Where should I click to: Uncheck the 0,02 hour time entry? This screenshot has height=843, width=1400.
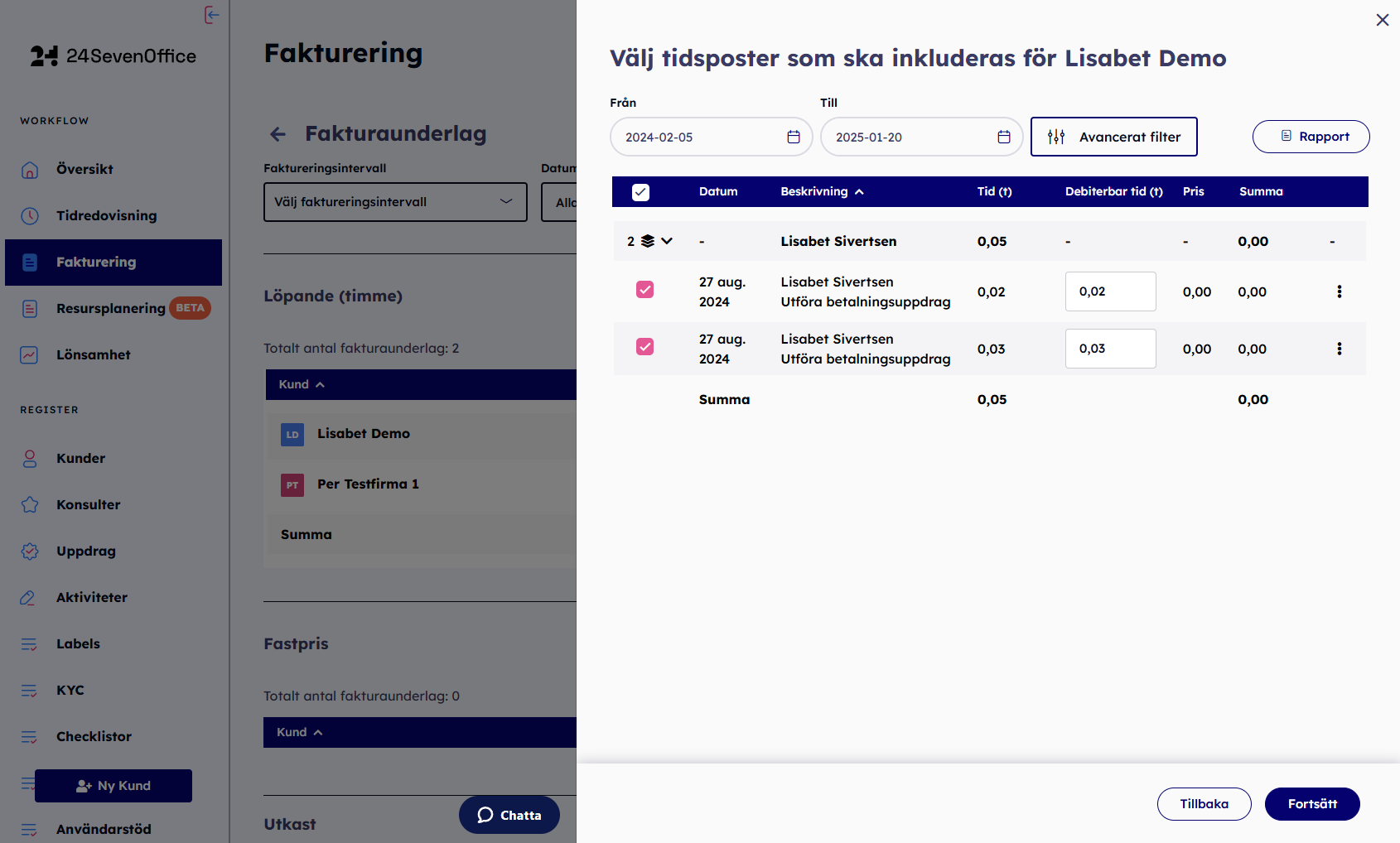pos(644,289)
